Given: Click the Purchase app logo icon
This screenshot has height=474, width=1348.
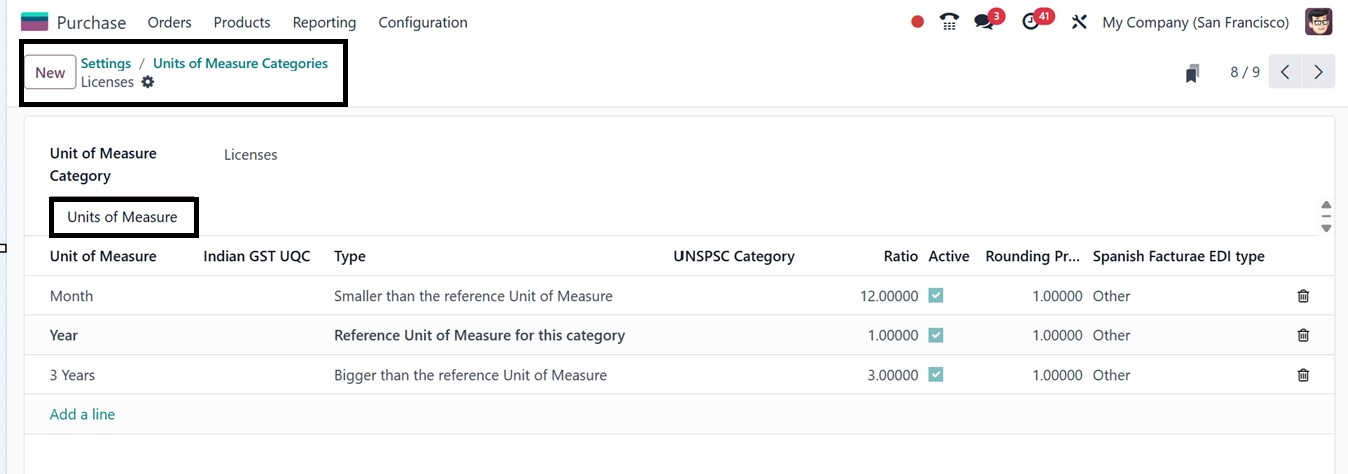Looking at the screenshot, I should pyautogui.click(x=34, y=22).
